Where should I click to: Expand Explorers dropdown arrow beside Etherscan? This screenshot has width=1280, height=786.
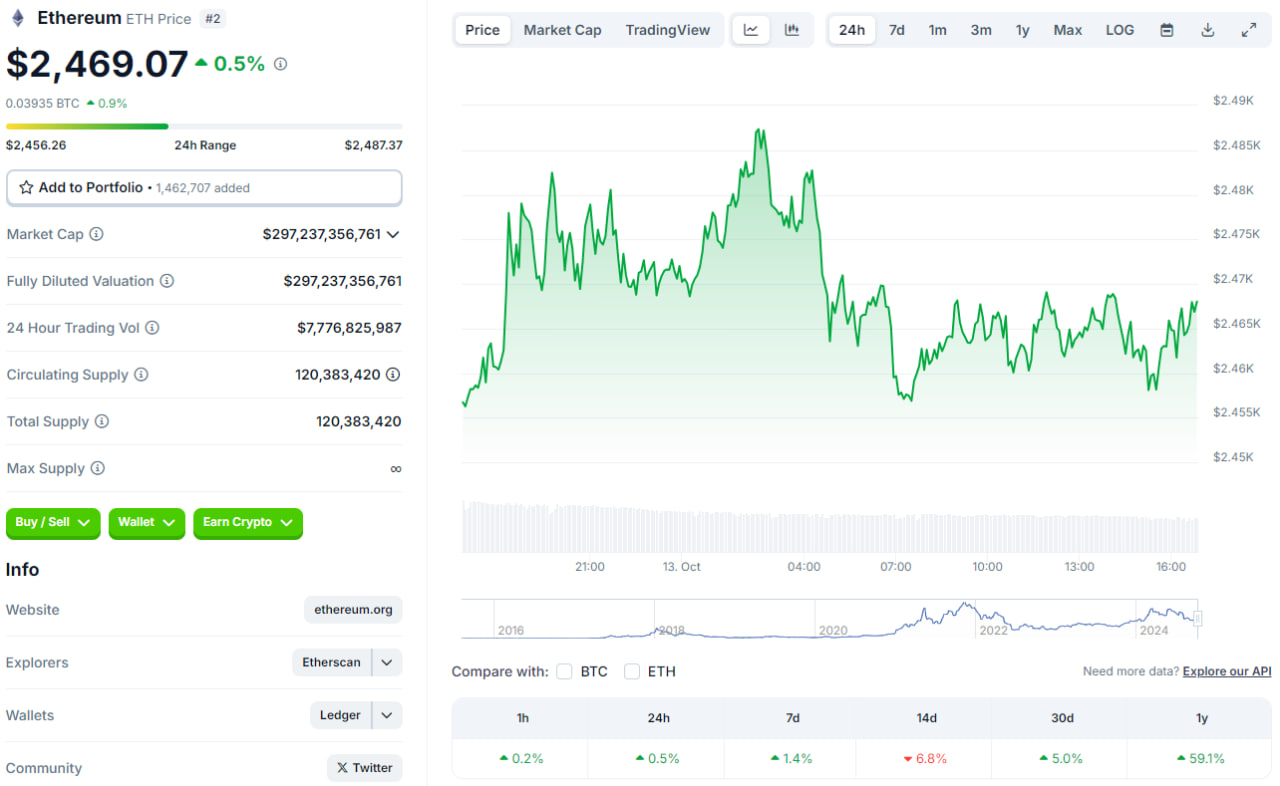(x=387, y=663)
